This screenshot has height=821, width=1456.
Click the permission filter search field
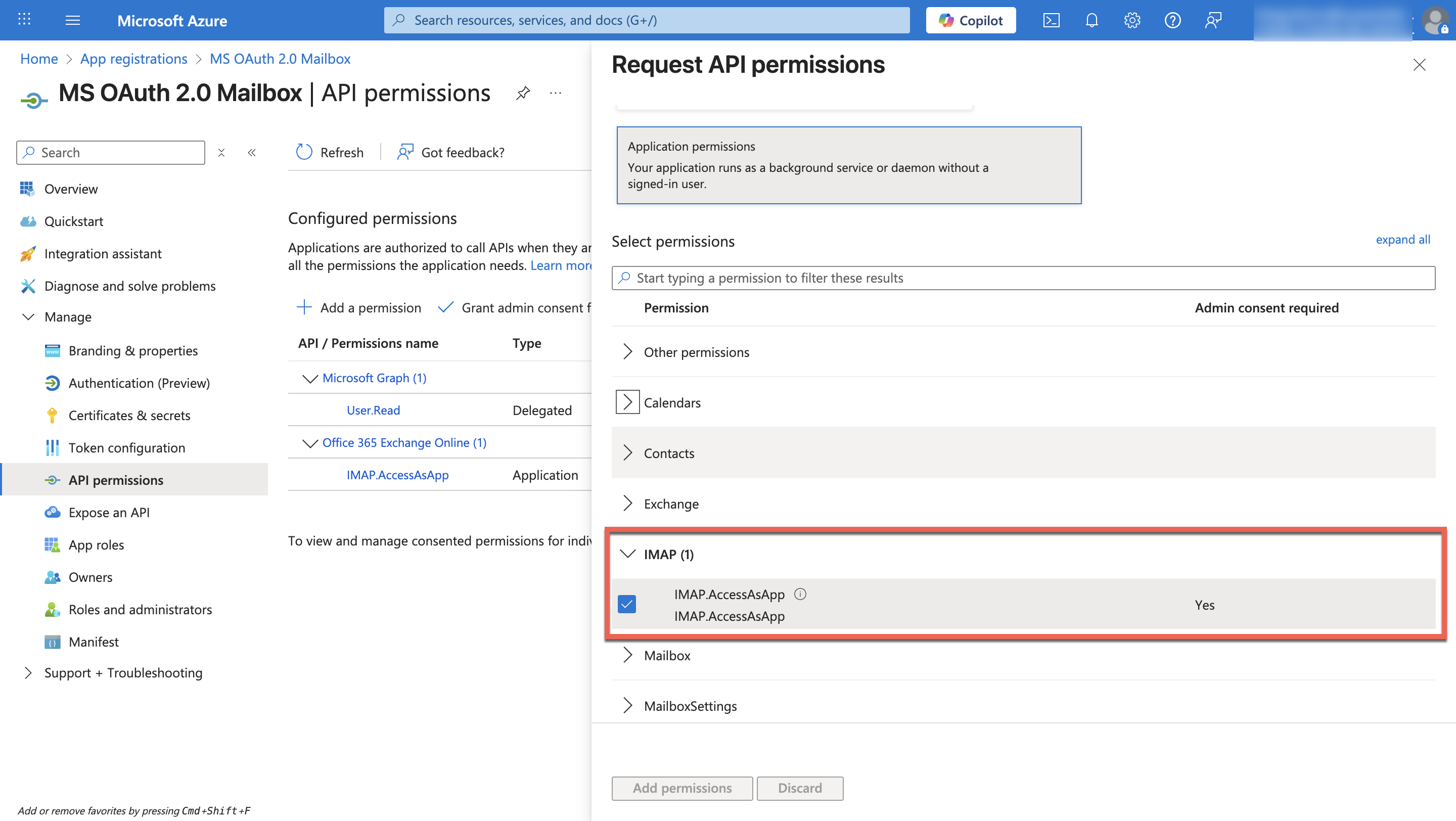click(x=1023, y=278)
